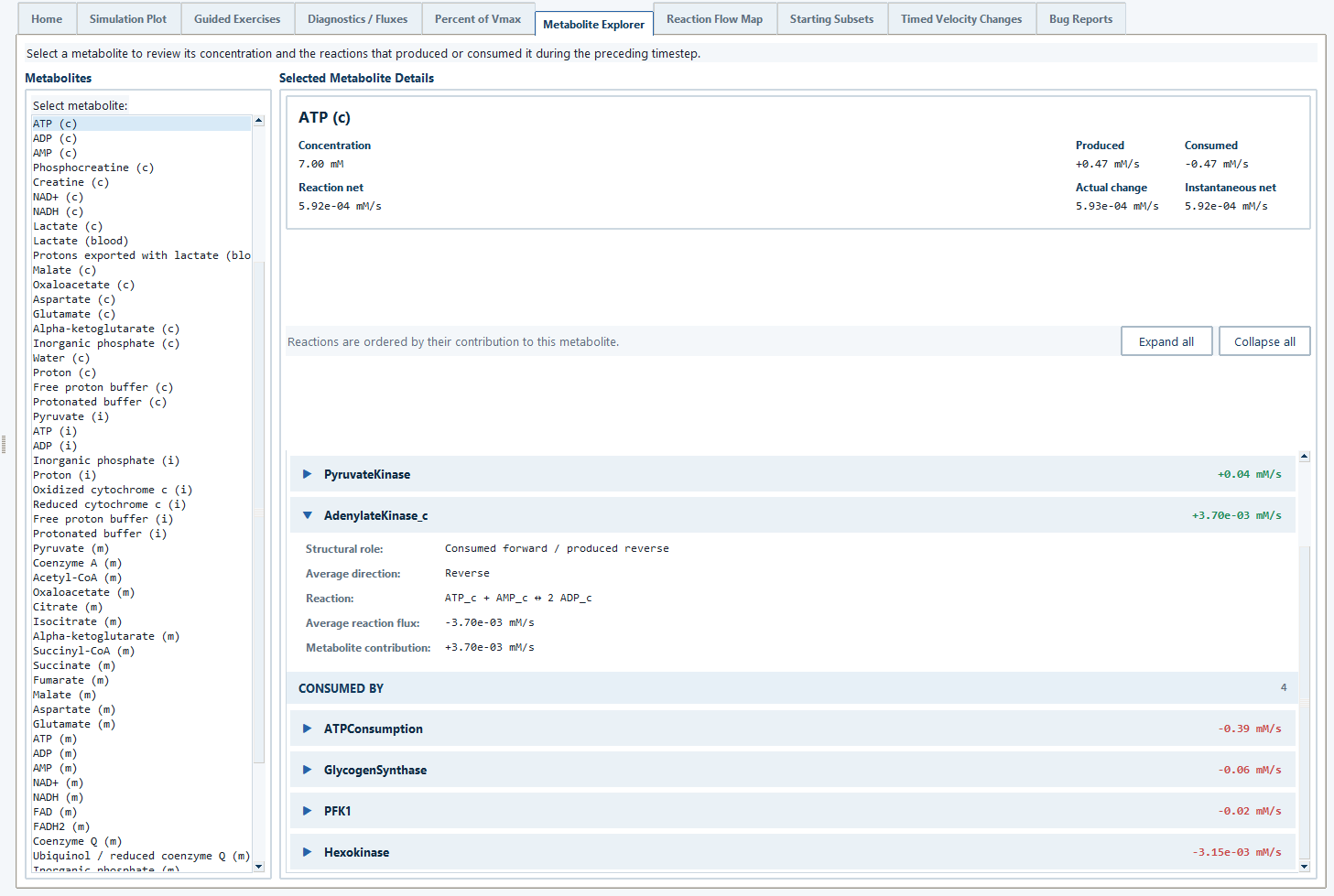Click the Expand all button
This screenshot has height=896, width=1334.
click(x=1166, y=341)
